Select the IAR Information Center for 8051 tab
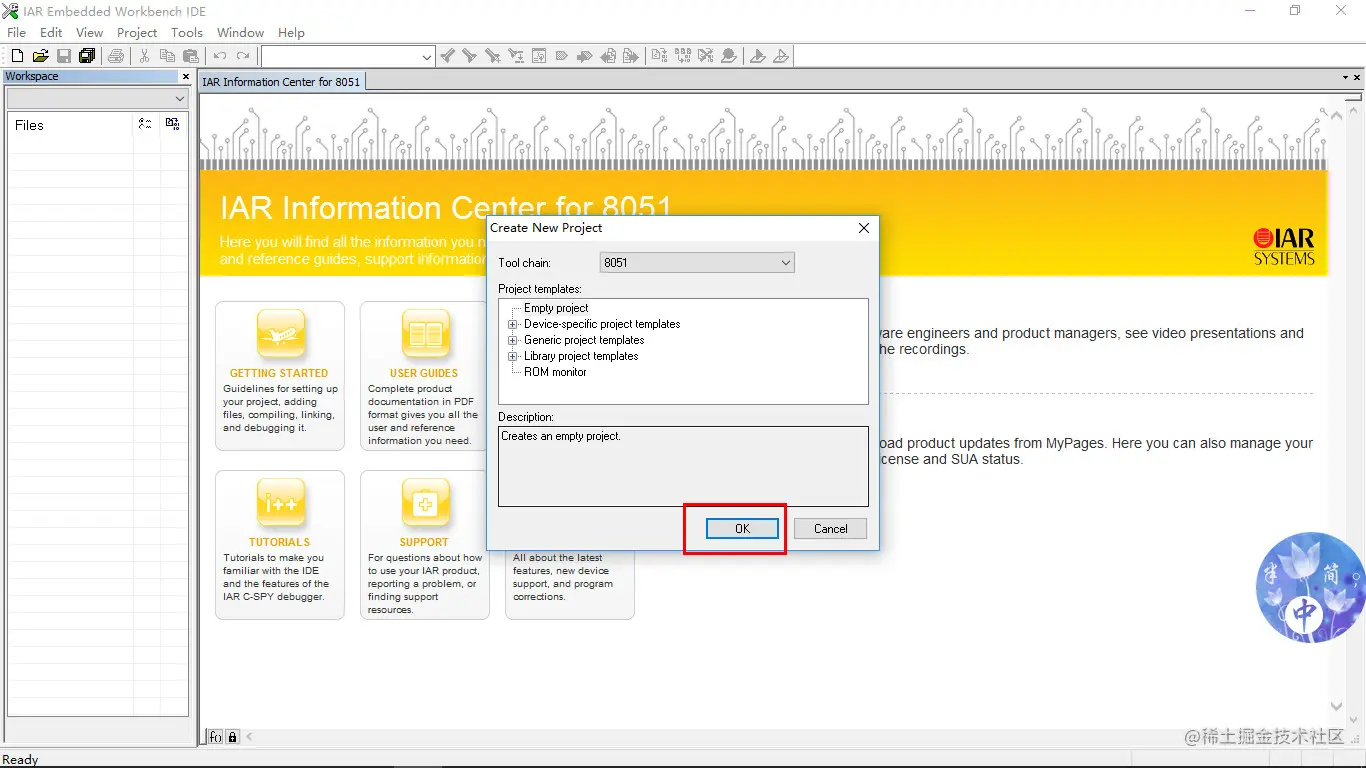The width and height of the screenshot is (1366, 768). pyautogui.click(x=281, y=82)
